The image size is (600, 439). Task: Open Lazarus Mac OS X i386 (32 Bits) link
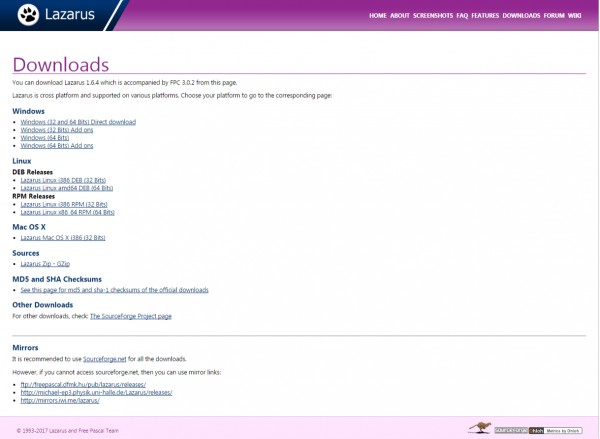63,238
